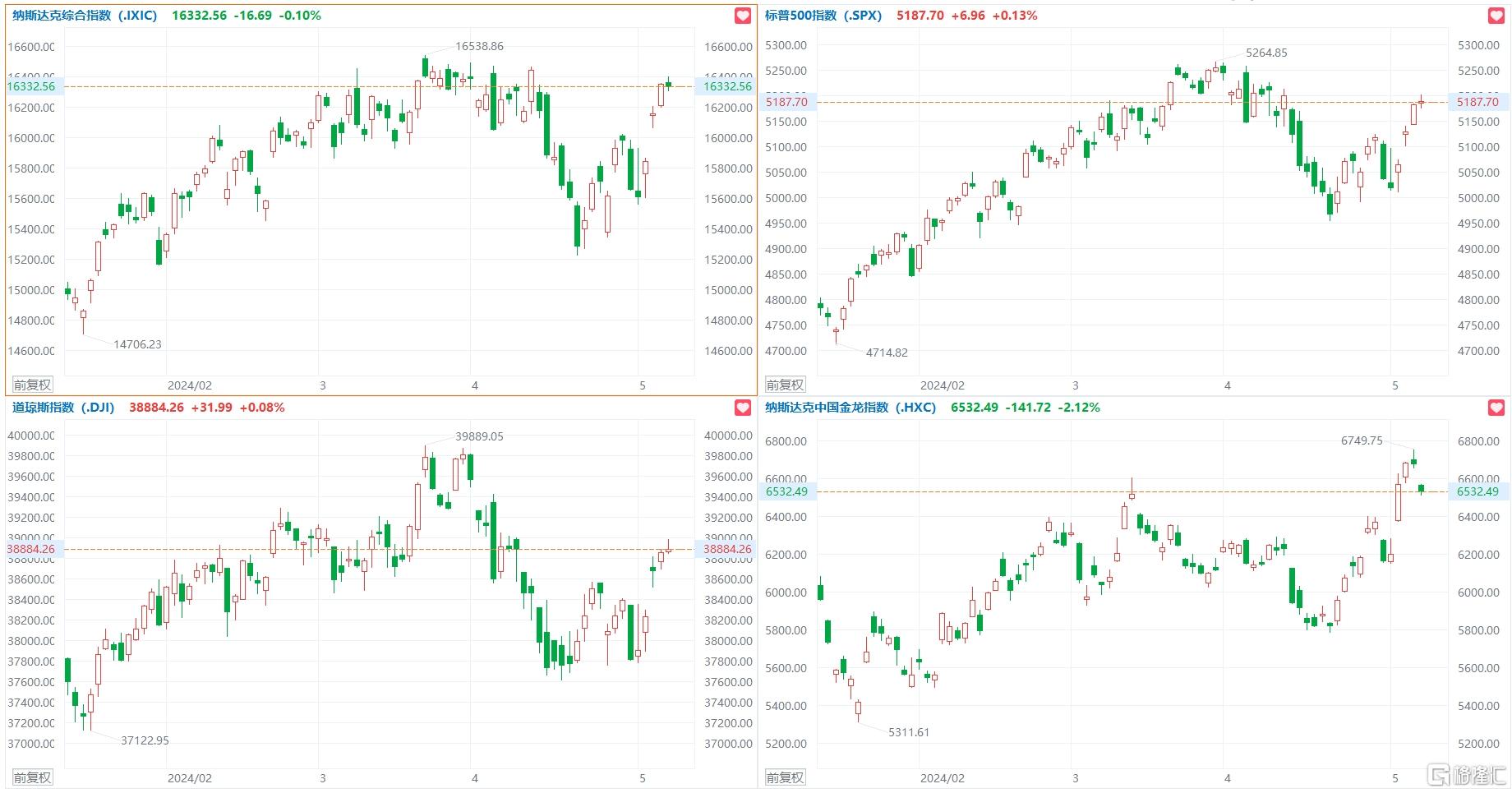Click 2024/02 date marker on HXC chart

click(x=943, y=778)
